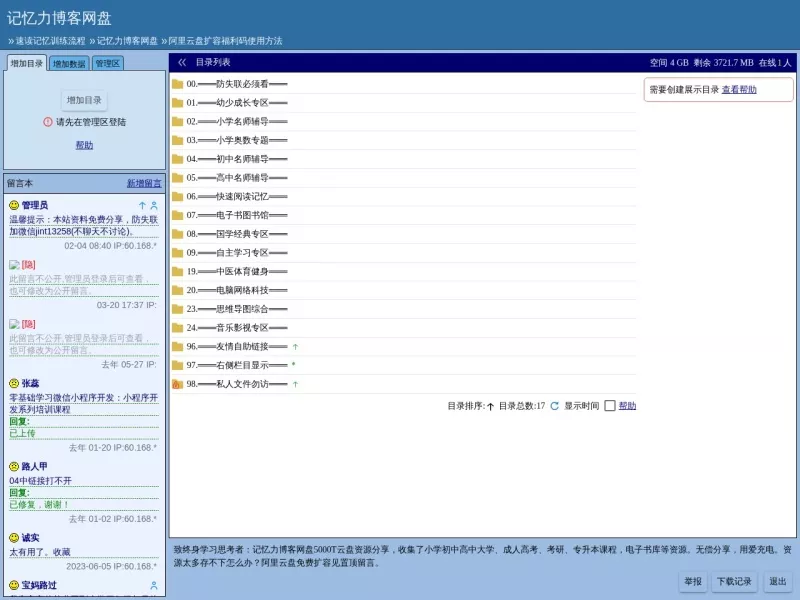This screenshot has width=800, height=600.
Task: Click site title 记忆力博客网盘
Action: 59,18
